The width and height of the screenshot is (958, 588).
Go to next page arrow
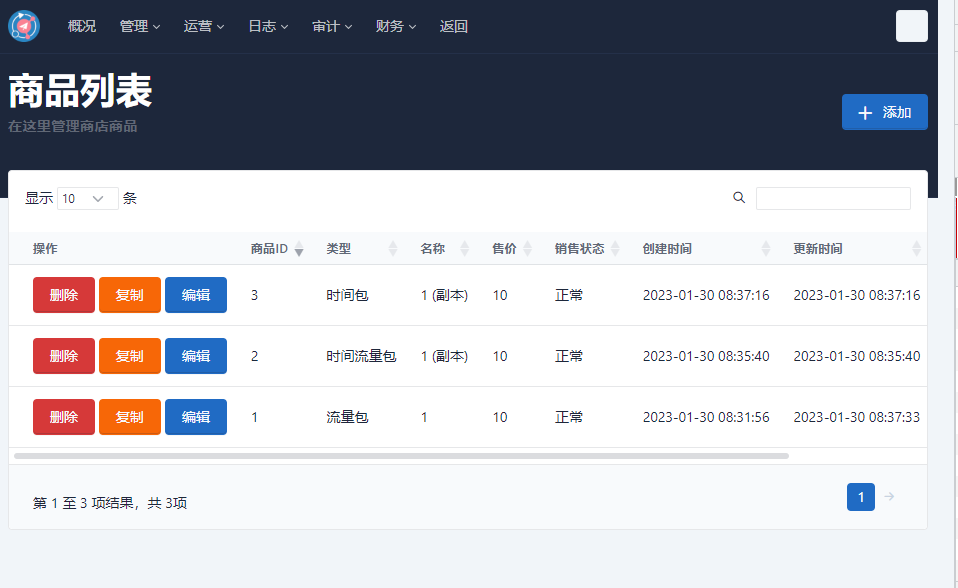point(890,496)
